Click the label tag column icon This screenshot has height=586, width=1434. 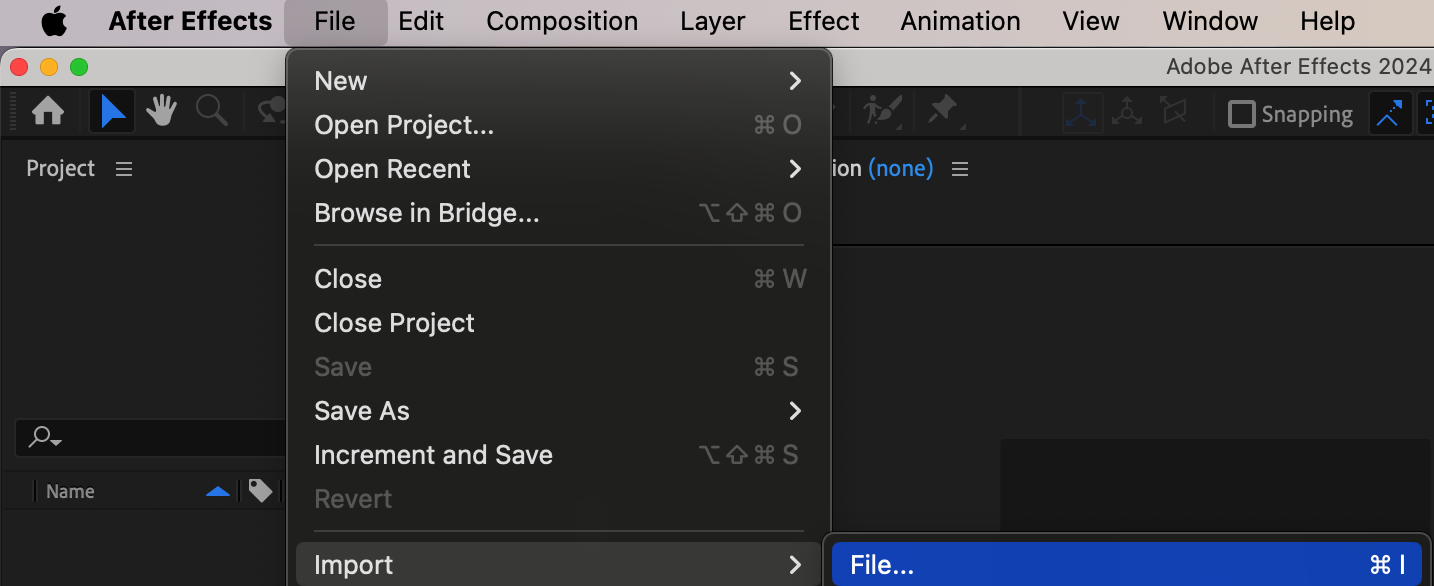tap(260, 491)
